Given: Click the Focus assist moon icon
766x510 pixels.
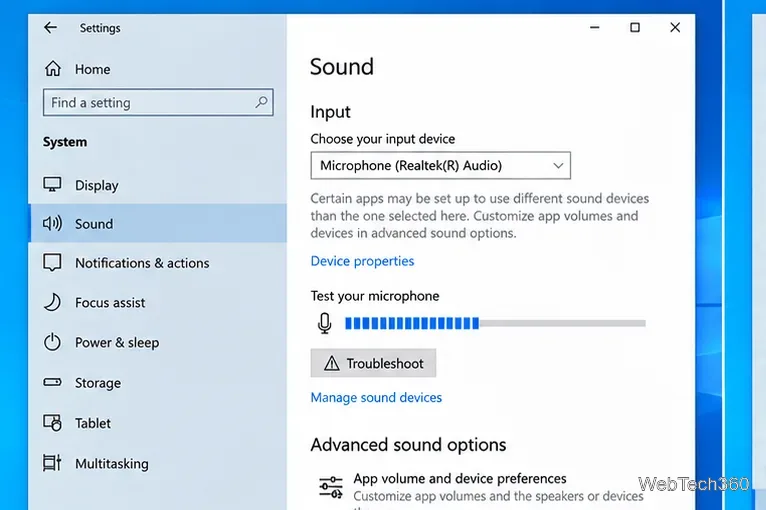Looking at the screenshot, I should pyautogui.click(x=52, y=302).
